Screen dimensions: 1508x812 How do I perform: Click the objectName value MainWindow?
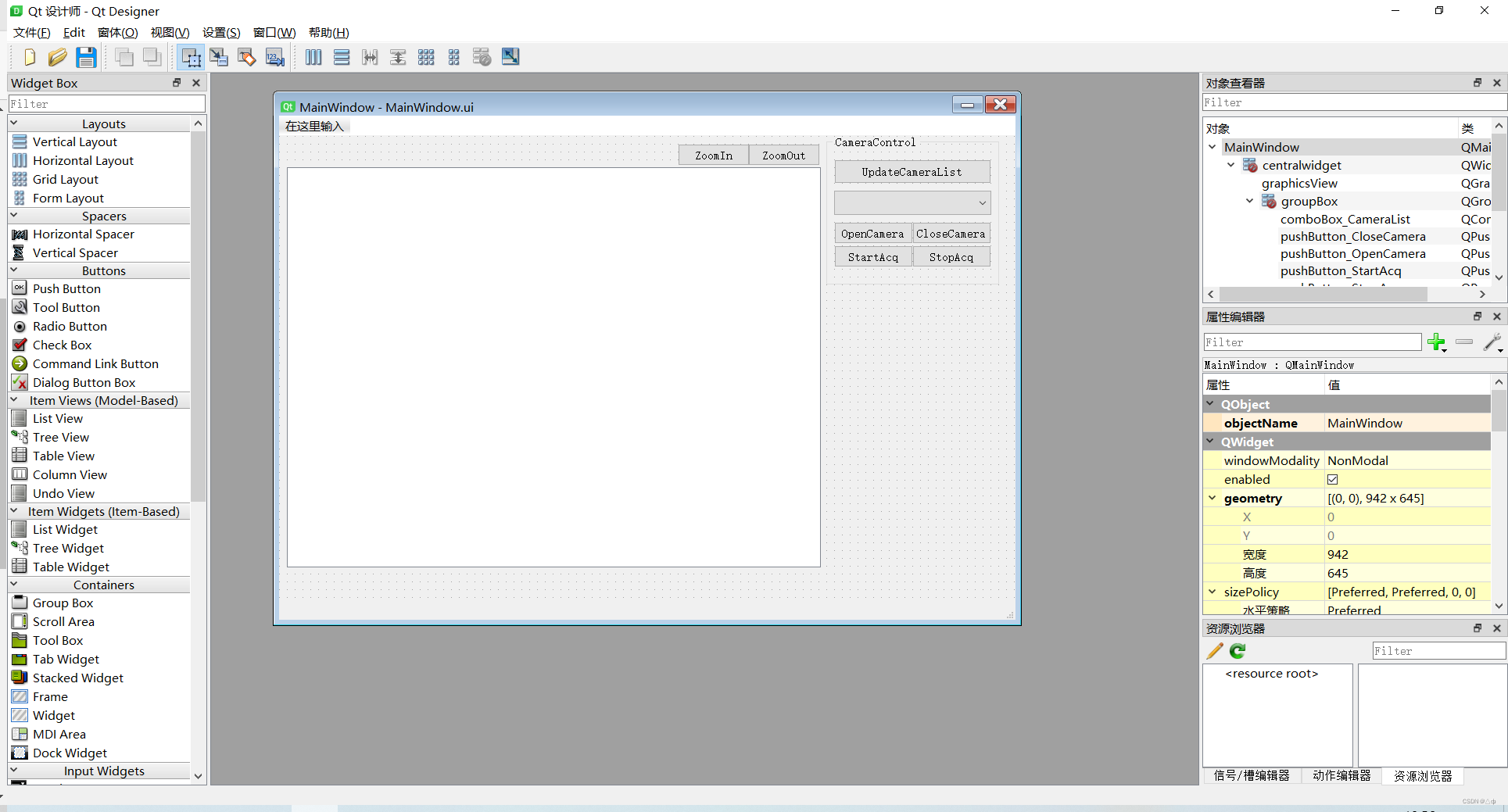(1365, 423)
